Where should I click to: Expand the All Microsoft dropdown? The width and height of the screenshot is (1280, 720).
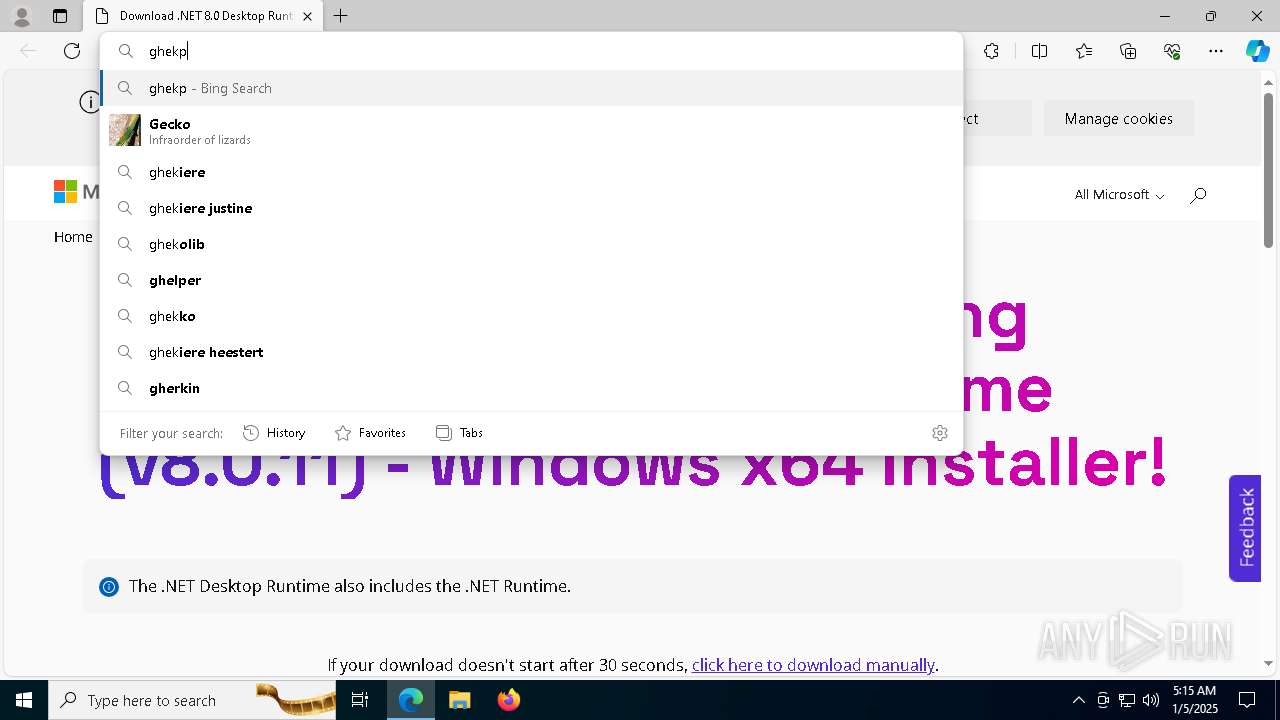click(1119, 195)
